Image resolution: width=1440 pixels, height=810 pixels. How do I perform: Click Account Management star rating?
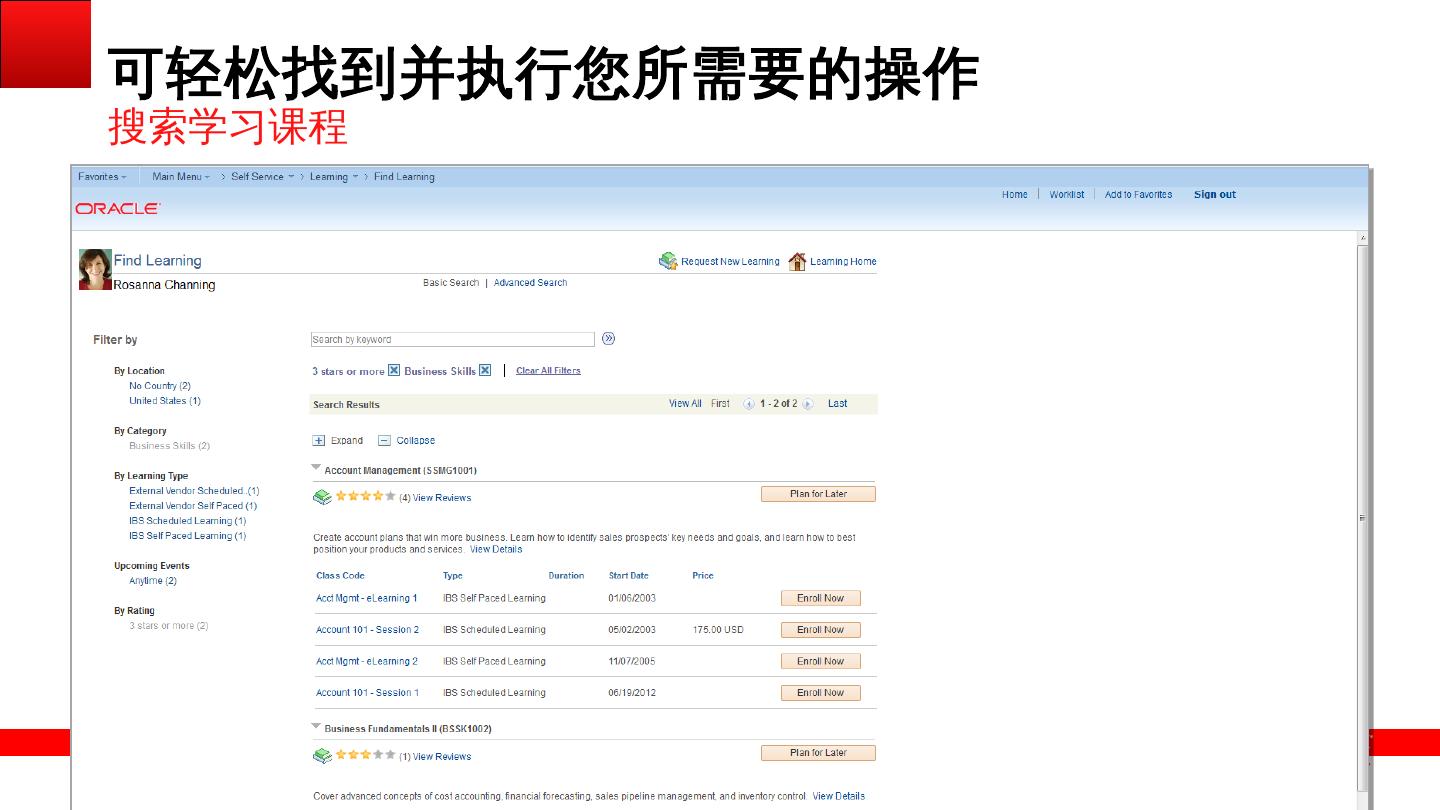click(365, 496)
